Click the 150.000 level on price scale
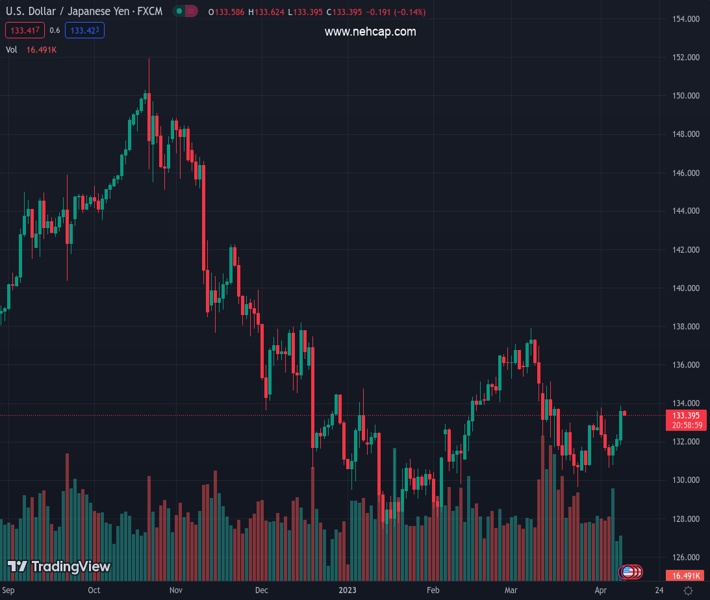The image size is (710, 600). [685, 96]
